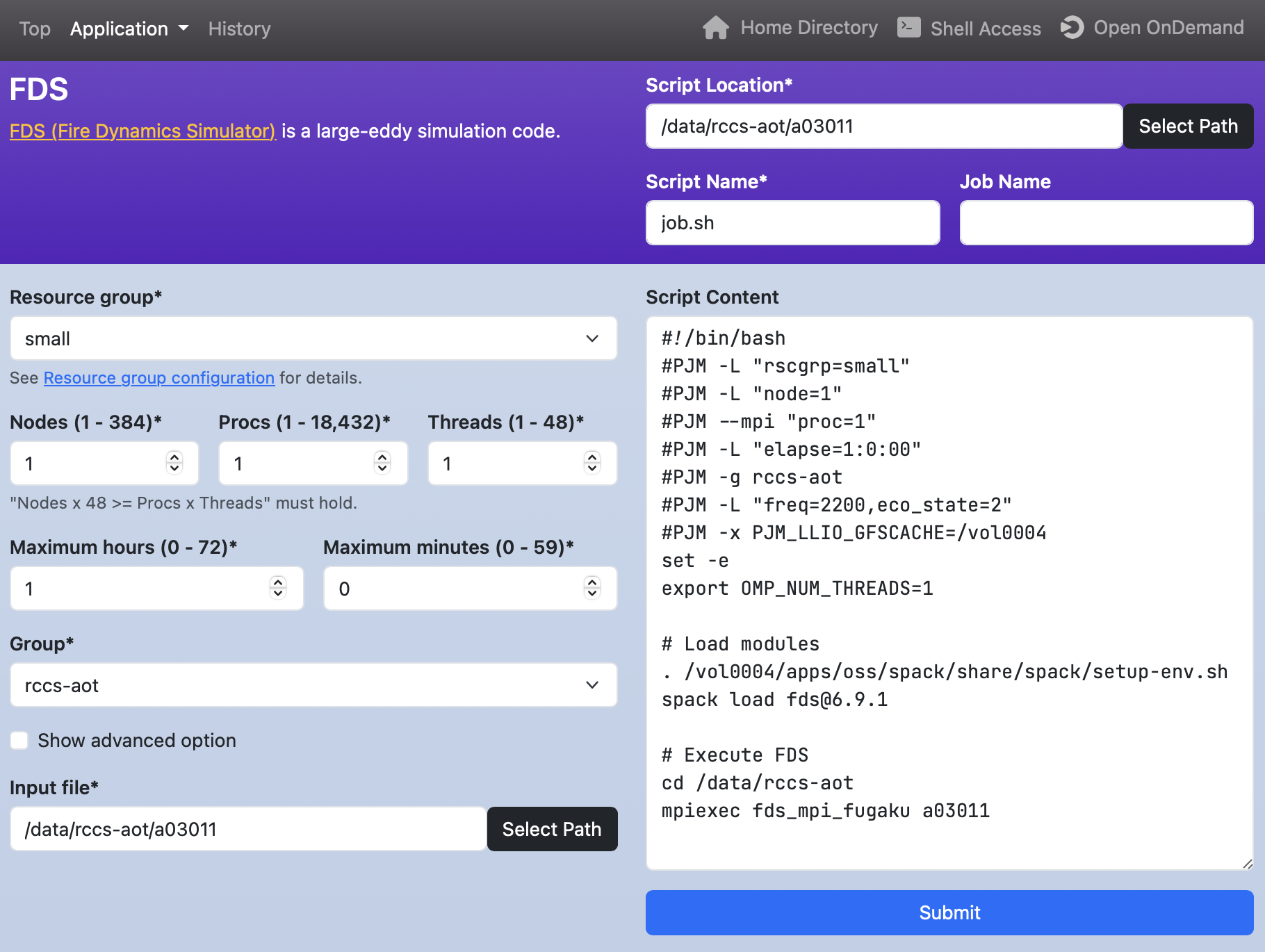
Task: Click the 'spack load fds@6.9.1' script line
Action: pyautogui.click(x=774, y=700)
